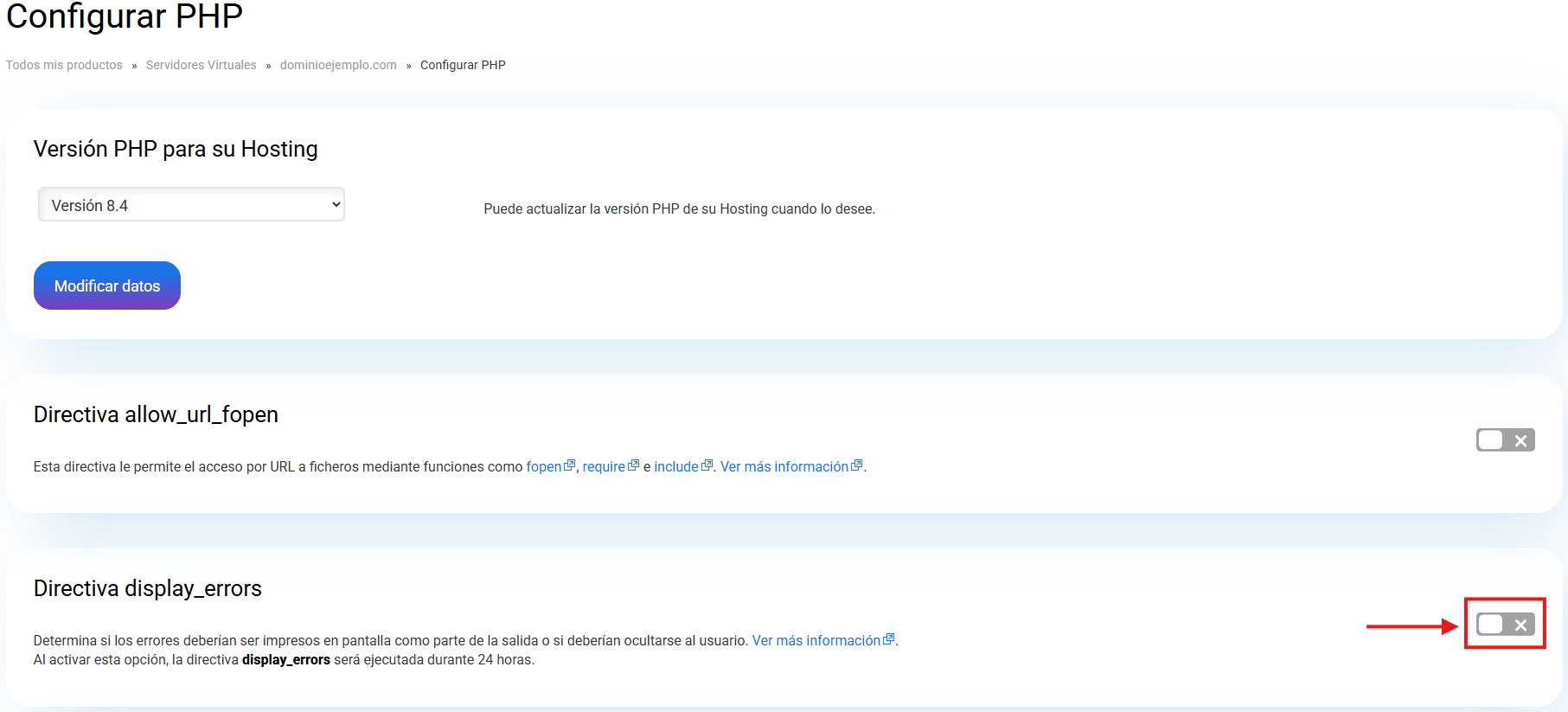Viewport: 1568px width, 712px height.
Task: Click the 'Configurar PHP' page title
Action: click(x=125, y=16)
